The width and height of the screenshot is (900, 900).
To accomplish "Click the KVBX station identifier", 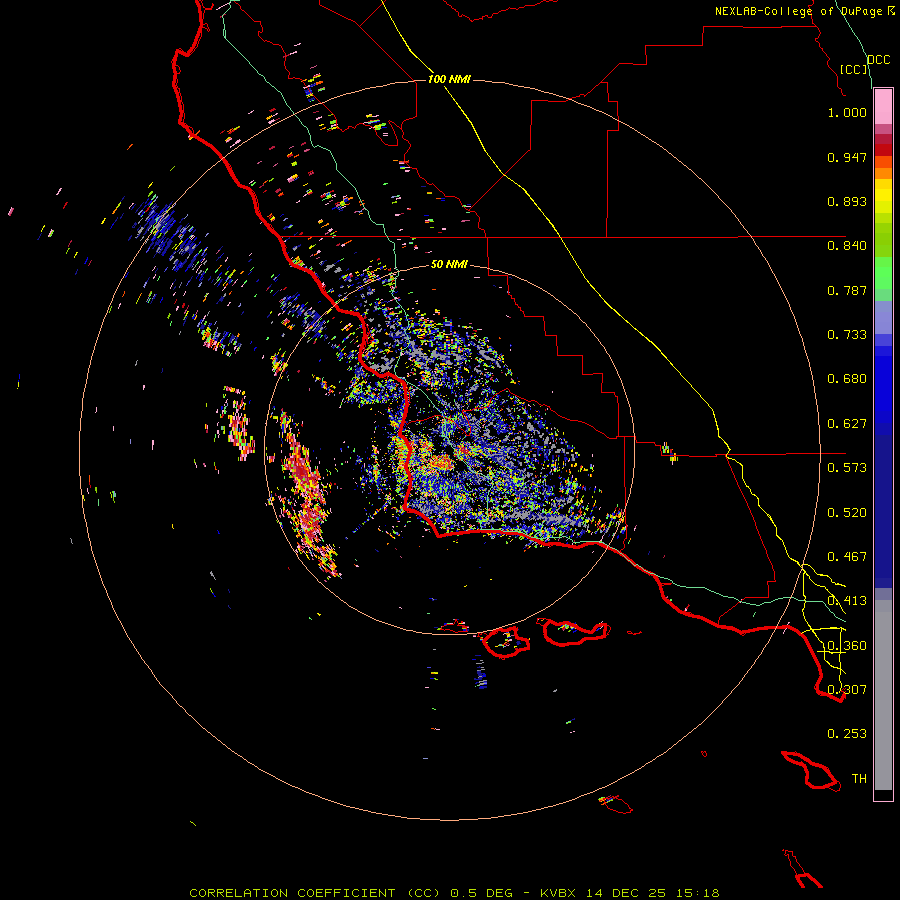I will click(560, 893).
